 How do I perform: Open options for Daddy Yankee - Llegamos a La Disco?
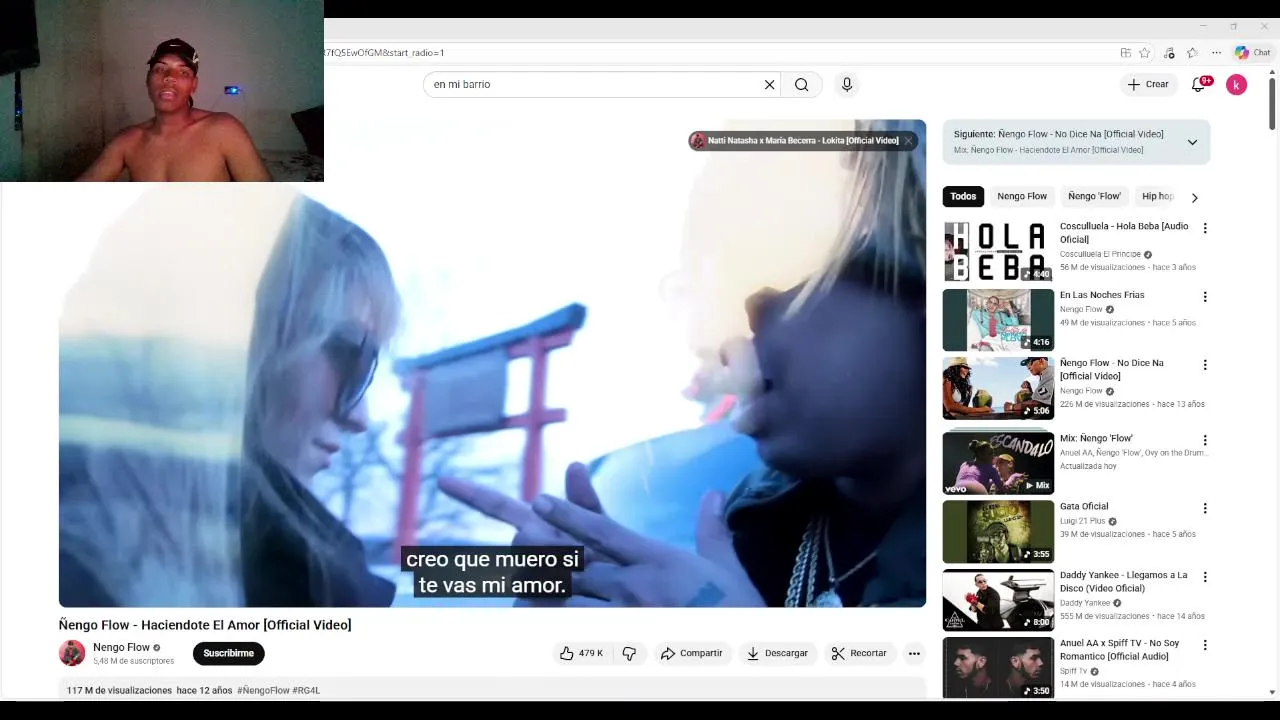point(1205,577)
